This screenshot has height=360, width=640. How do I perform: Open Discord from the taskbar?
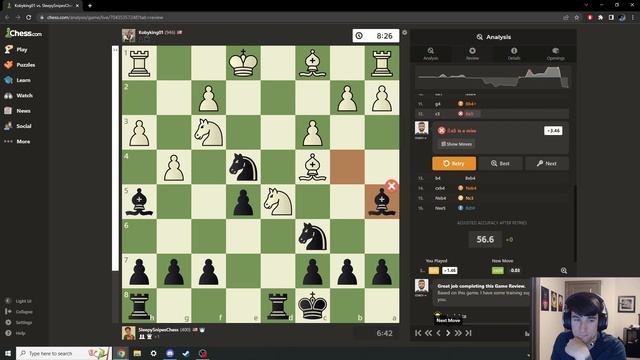(170, 353)
